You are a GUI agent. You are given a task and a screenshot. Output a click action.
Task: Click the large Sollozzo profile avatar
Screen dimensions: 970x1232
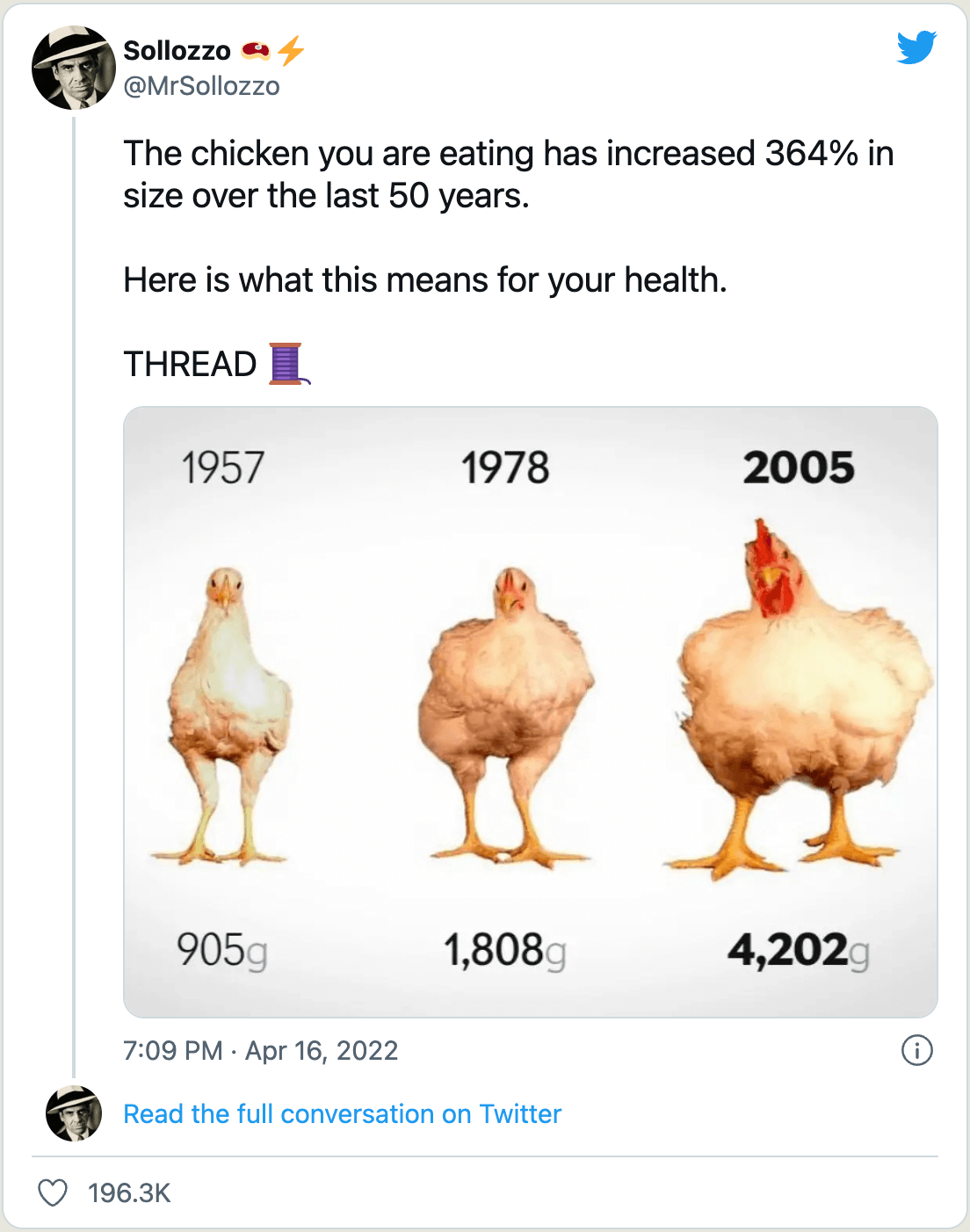click(74, 68)
